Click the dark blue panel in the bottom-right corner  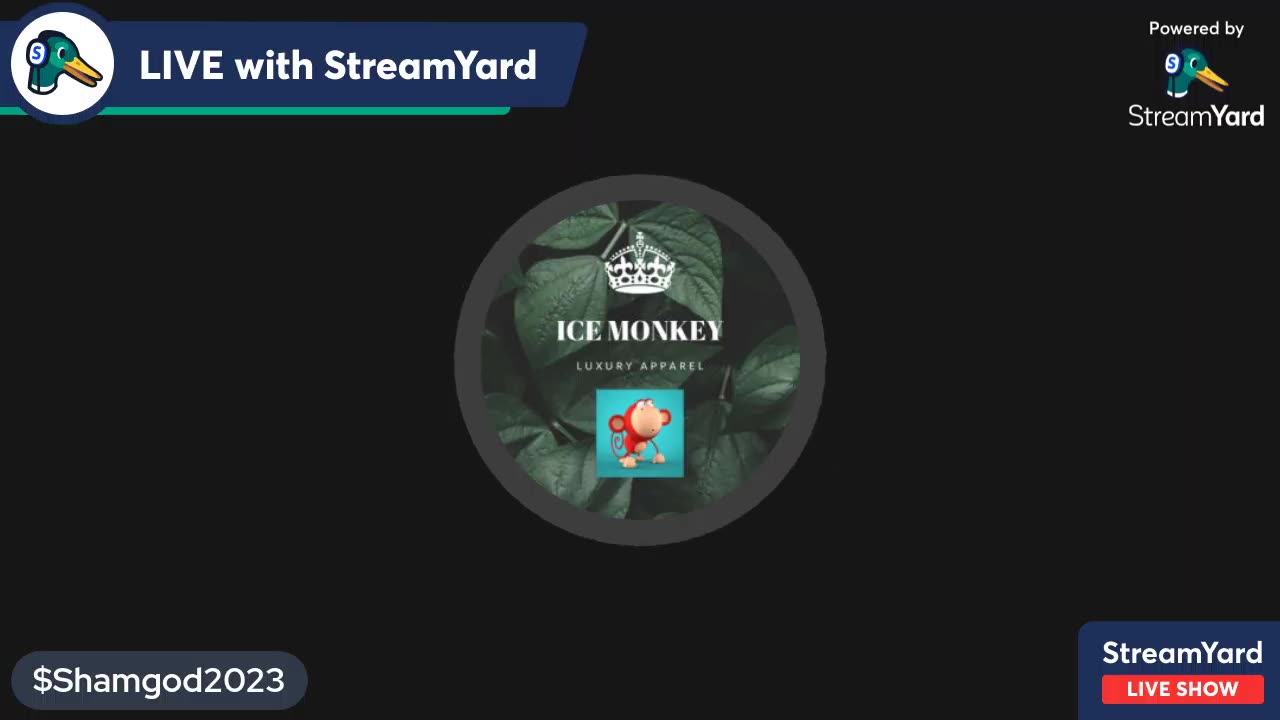click(x=1179, y=670)
